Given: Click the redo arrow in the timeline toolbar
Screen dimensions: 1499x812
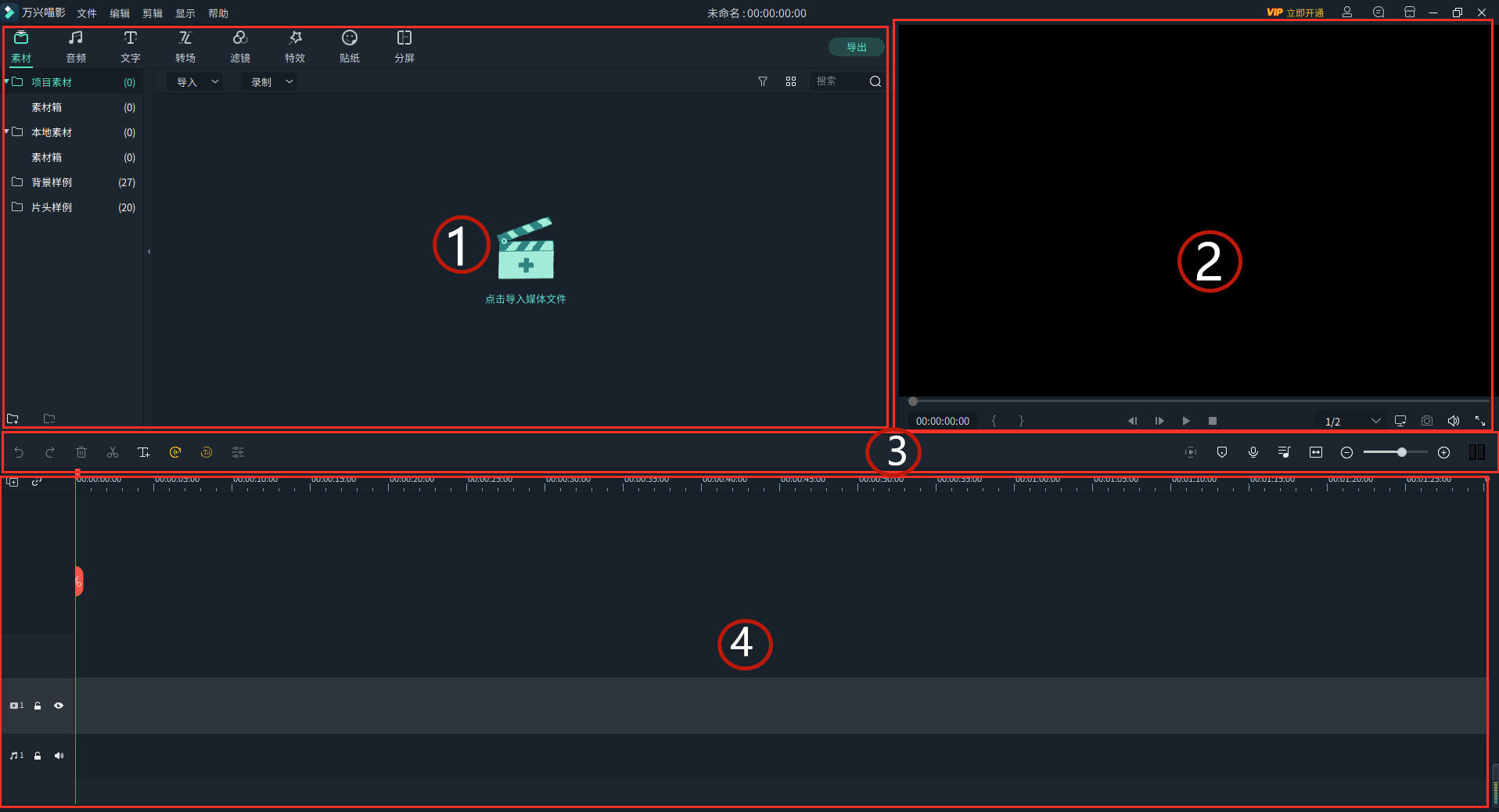Looking at the screenshot, I should (50, 452).
